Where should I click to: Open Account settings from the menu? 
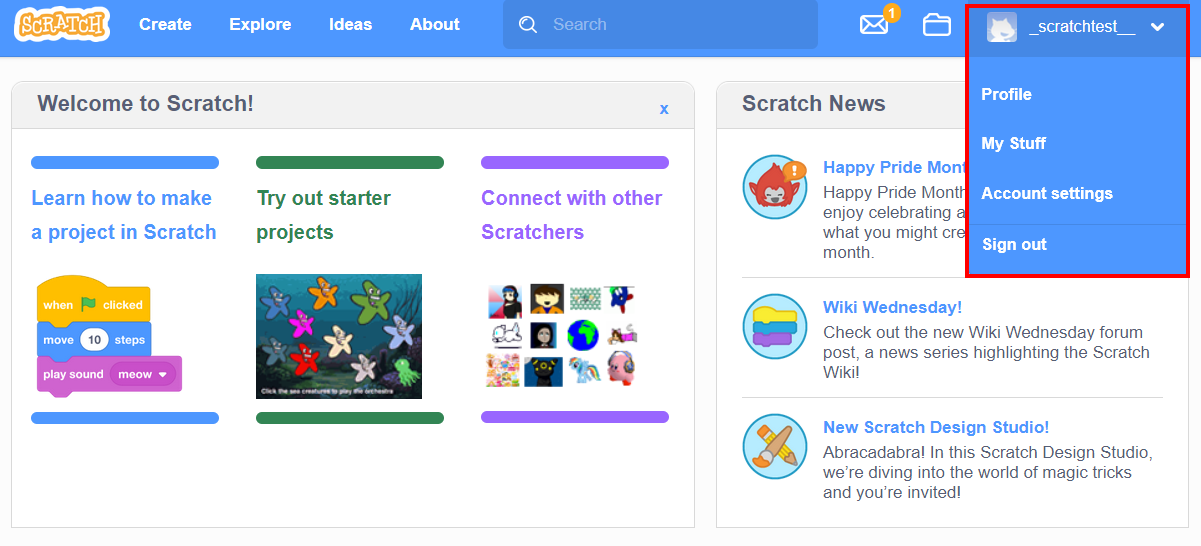[1046, 193]
